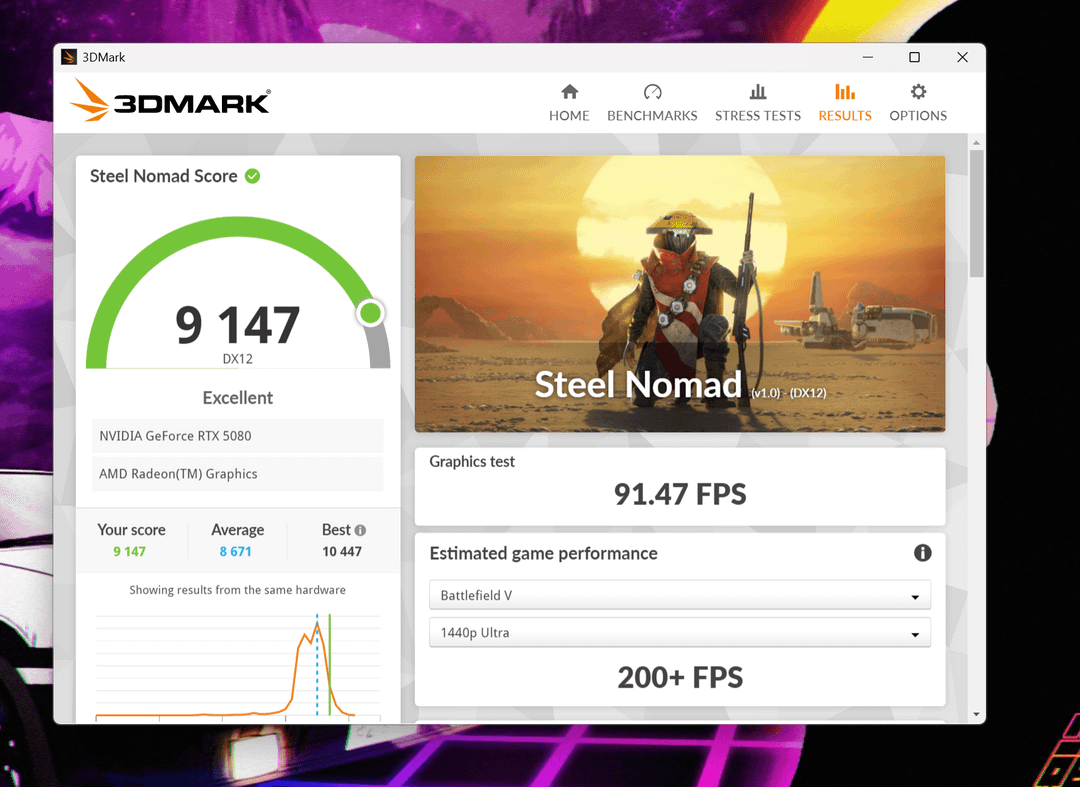Select the NVIDIA GeForce RTX 5080 row
Image resolution: width=1080 pixels, height=787 pixels.
pyautogui.click(x=238, y=436)
